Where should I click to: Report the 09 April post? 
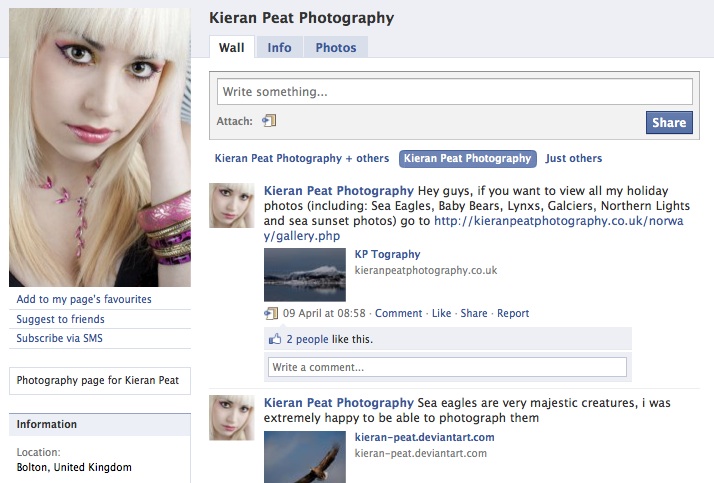point(513,313)
